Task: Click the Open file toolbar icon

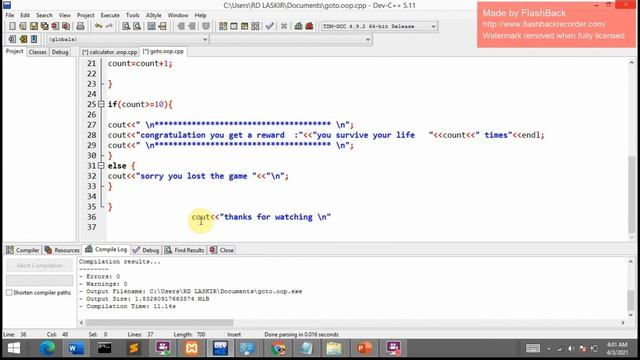Action: click(23, 26)
